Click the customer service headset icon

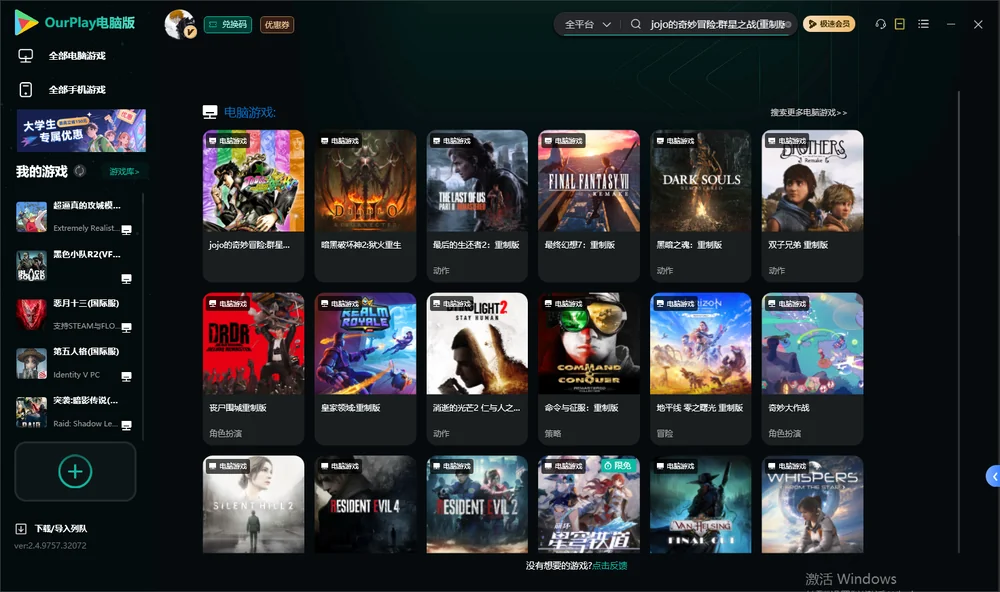click(x=880, y=24)
